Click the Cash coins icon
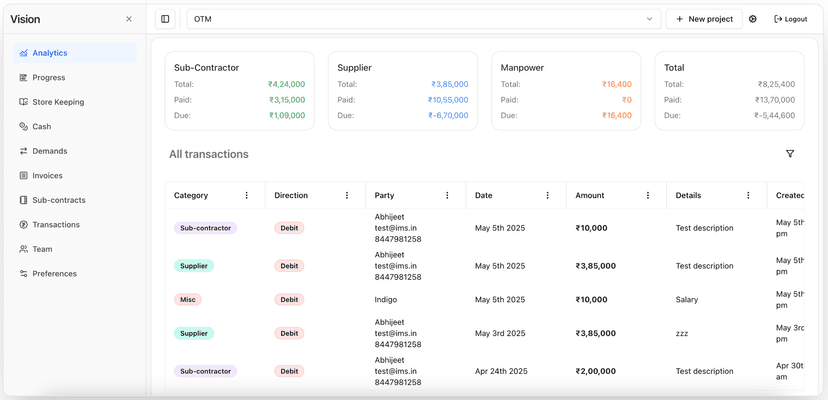This screenshot has width=828, height=400. [23, 126]
